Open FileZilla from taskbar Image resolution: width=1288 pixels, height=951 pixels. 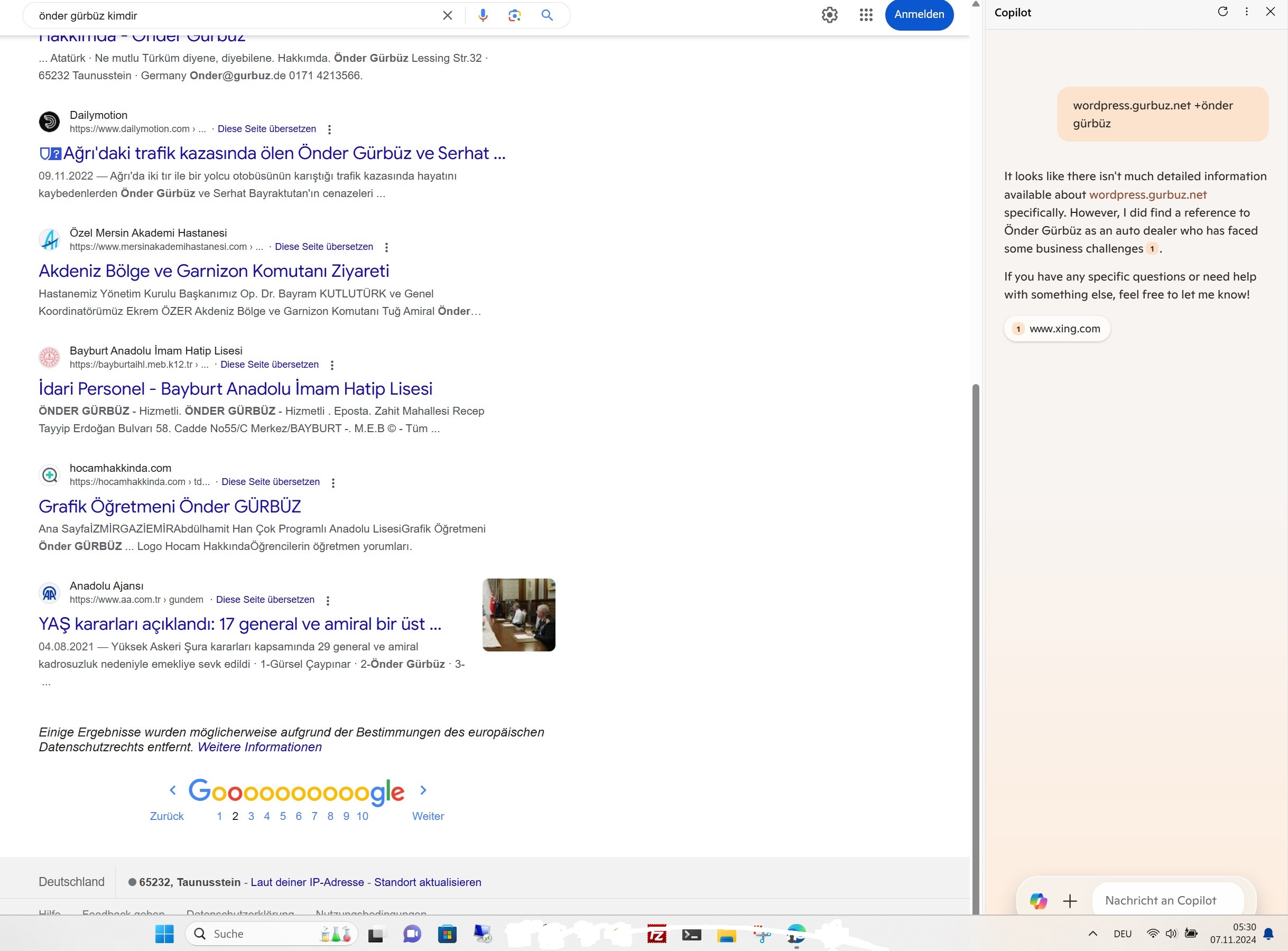[656, 934]
